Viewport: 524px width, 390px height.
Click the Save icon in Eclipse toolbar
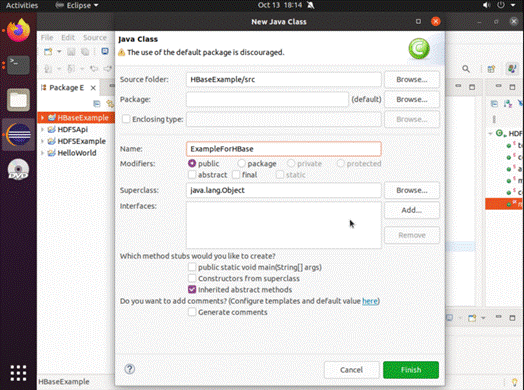71,52
